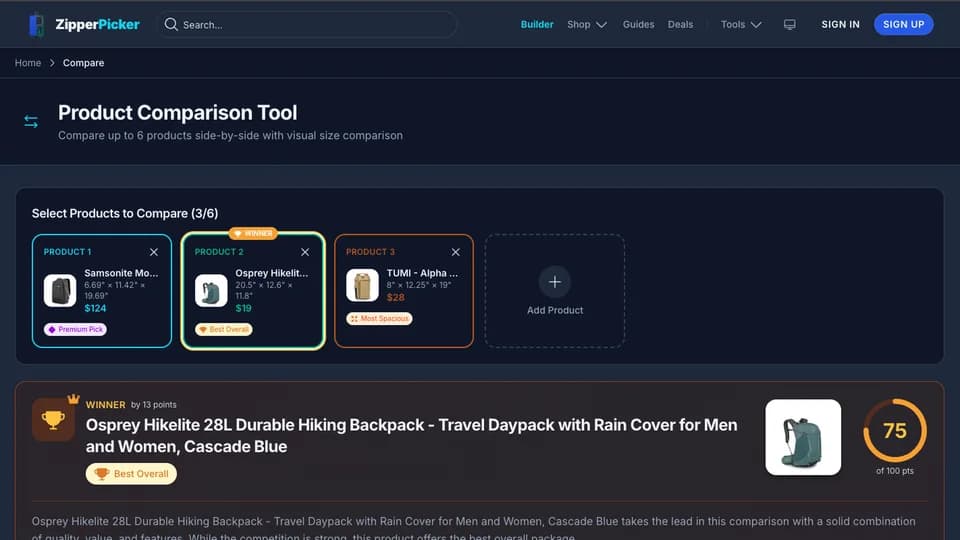Click the PRODUCT 3 label
The height and width of the screenshot is (540, 960).
370,252
